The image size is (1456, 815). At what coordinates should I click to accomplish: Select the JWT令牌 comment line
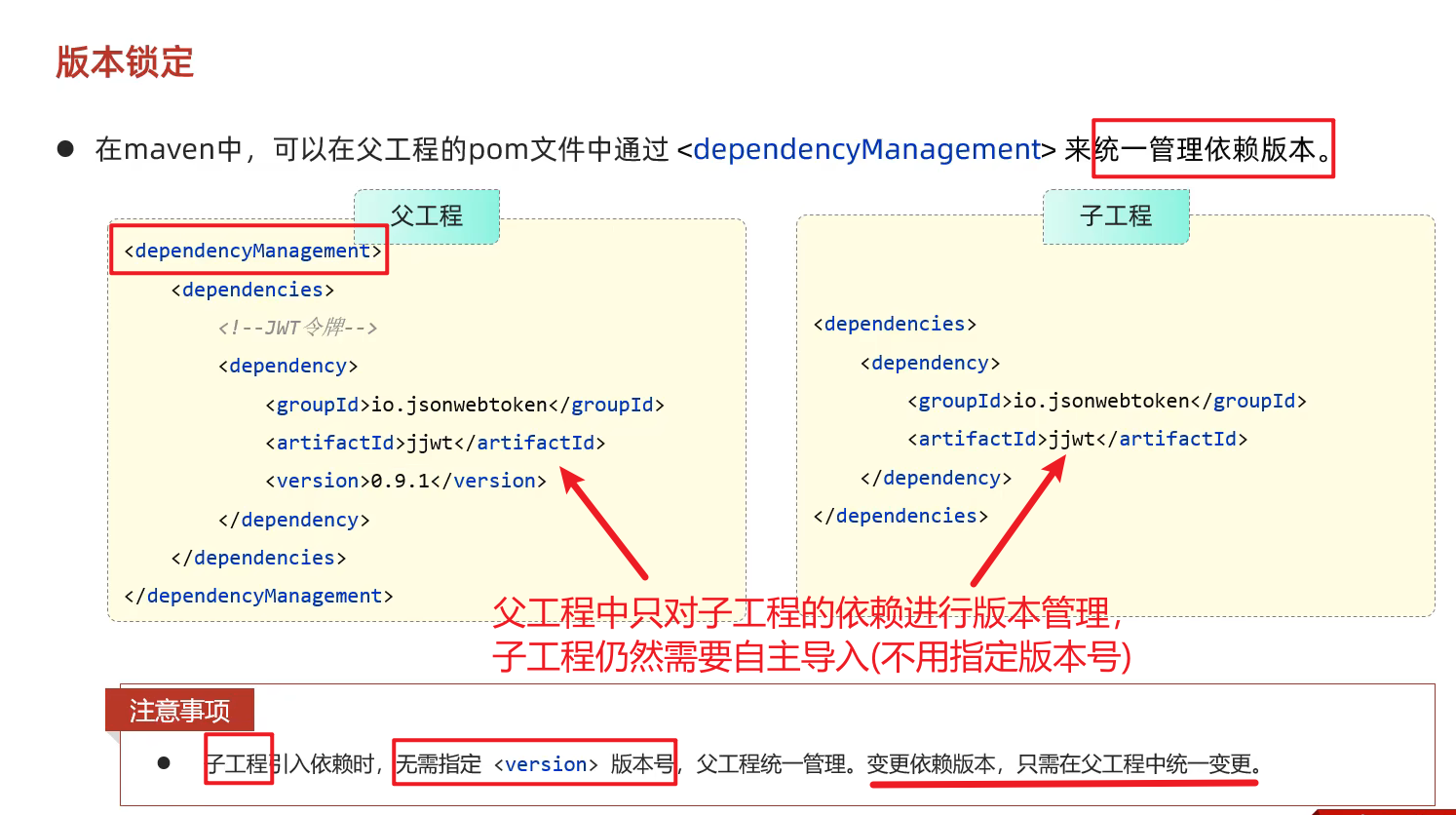tap(297, 328)
